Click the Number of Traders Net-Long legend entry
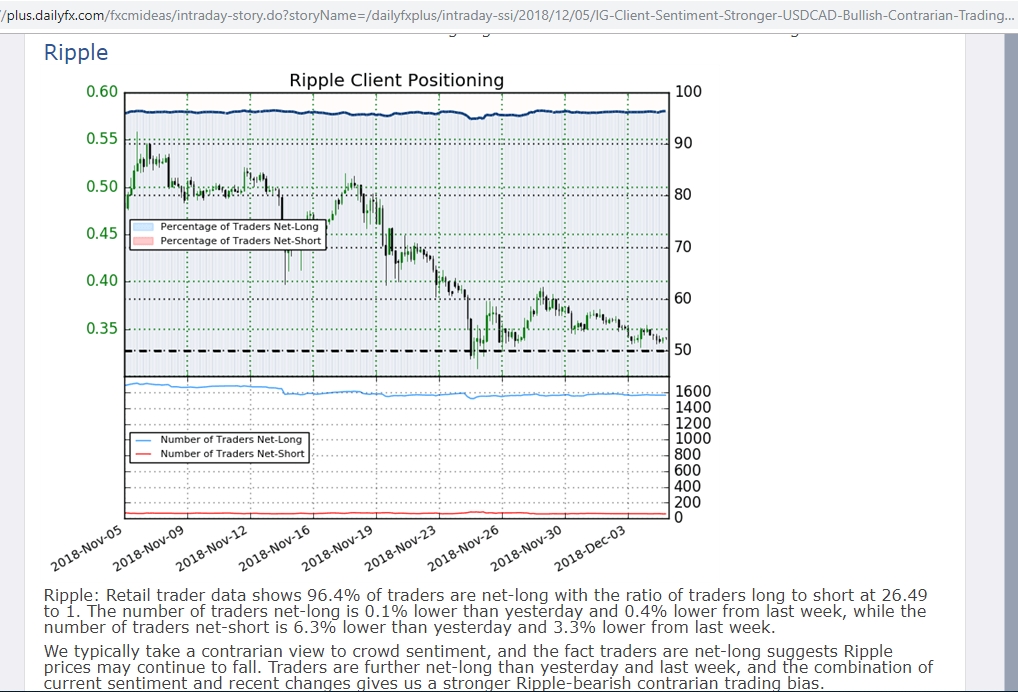The height and width of the screenshot is (692, 1018). coord(219,439)
